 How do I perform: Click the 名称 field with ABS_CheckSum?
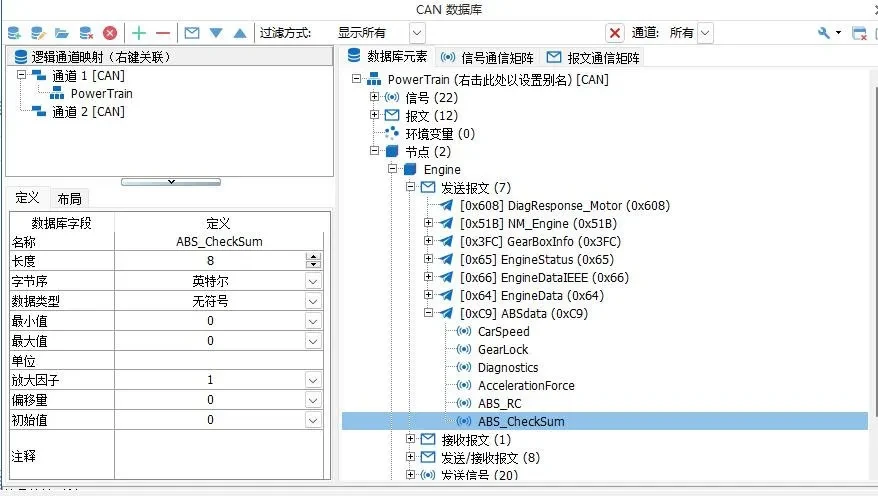click(x=217, y=241)
